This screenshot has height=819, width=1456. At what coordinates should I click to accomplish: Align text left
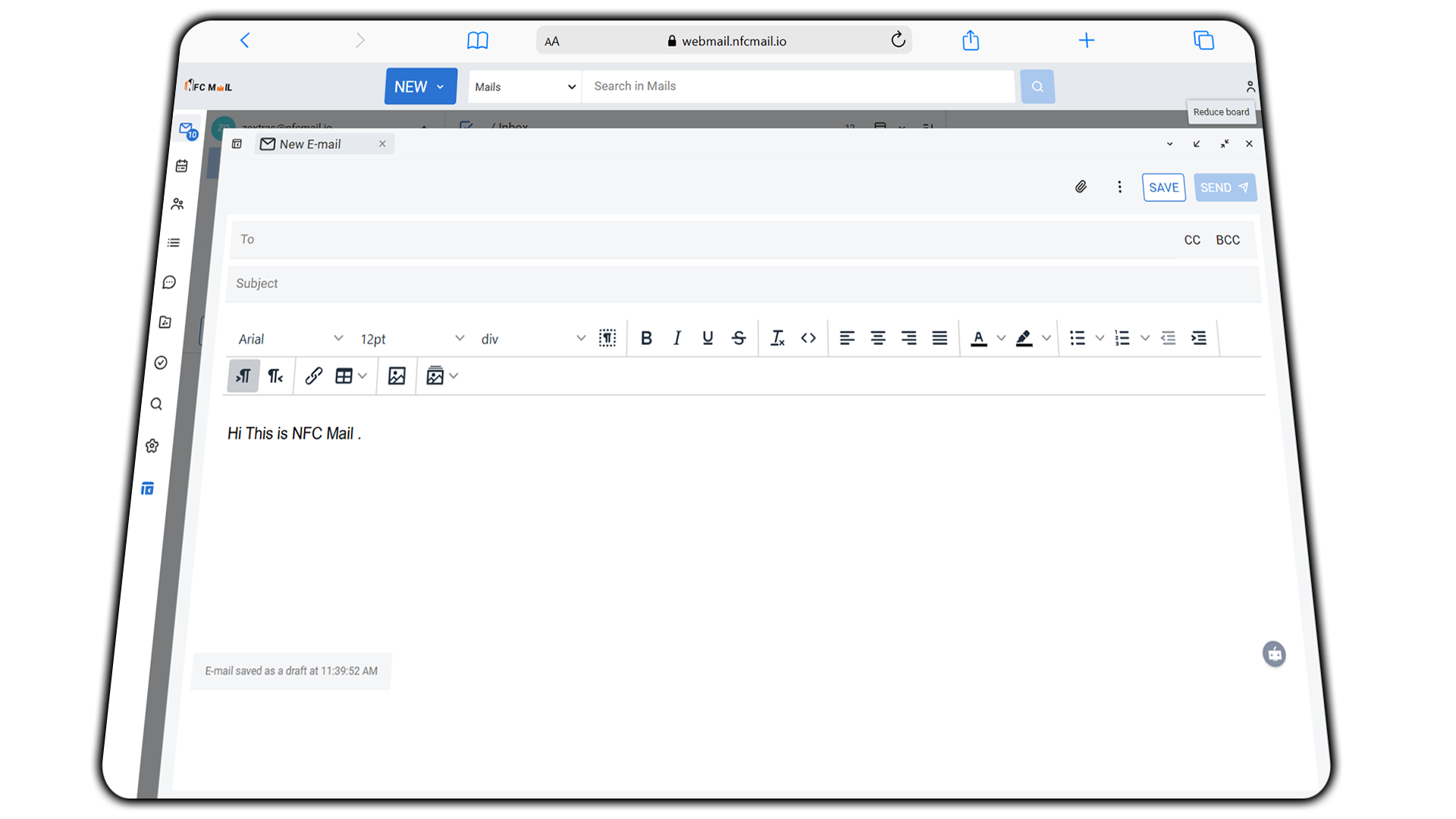(x=847, y=338)
